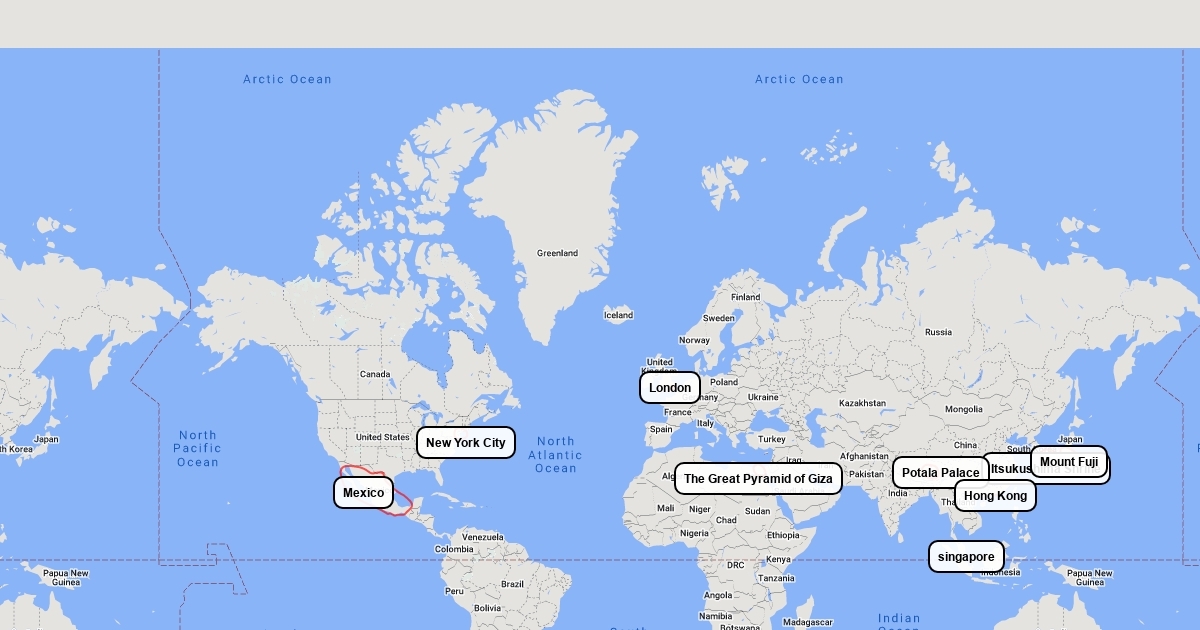The height and width of the screenshot is (630, 1200).
Task: Click the United States map label
Action: pos(382,437)
